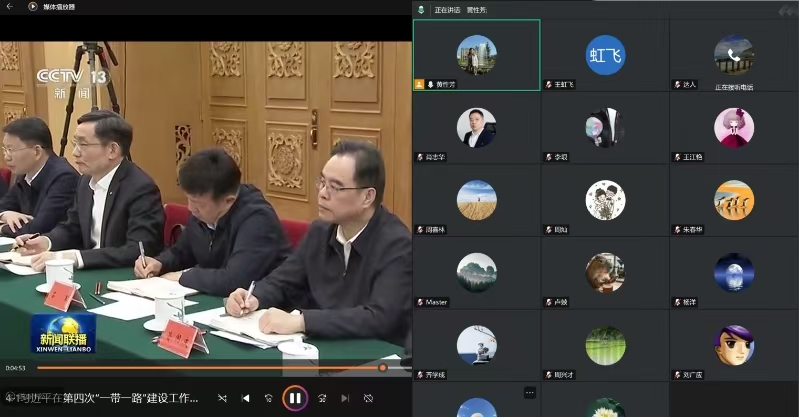Pause the video with the center button
The image size is (799, 417).
[295, 398]
